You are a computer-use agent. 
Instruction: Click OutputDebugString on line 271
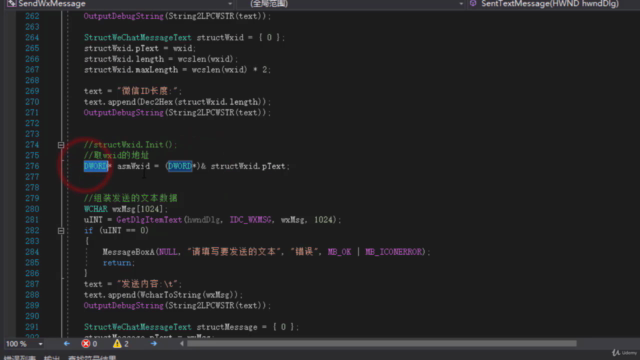[x=123, y=113]
